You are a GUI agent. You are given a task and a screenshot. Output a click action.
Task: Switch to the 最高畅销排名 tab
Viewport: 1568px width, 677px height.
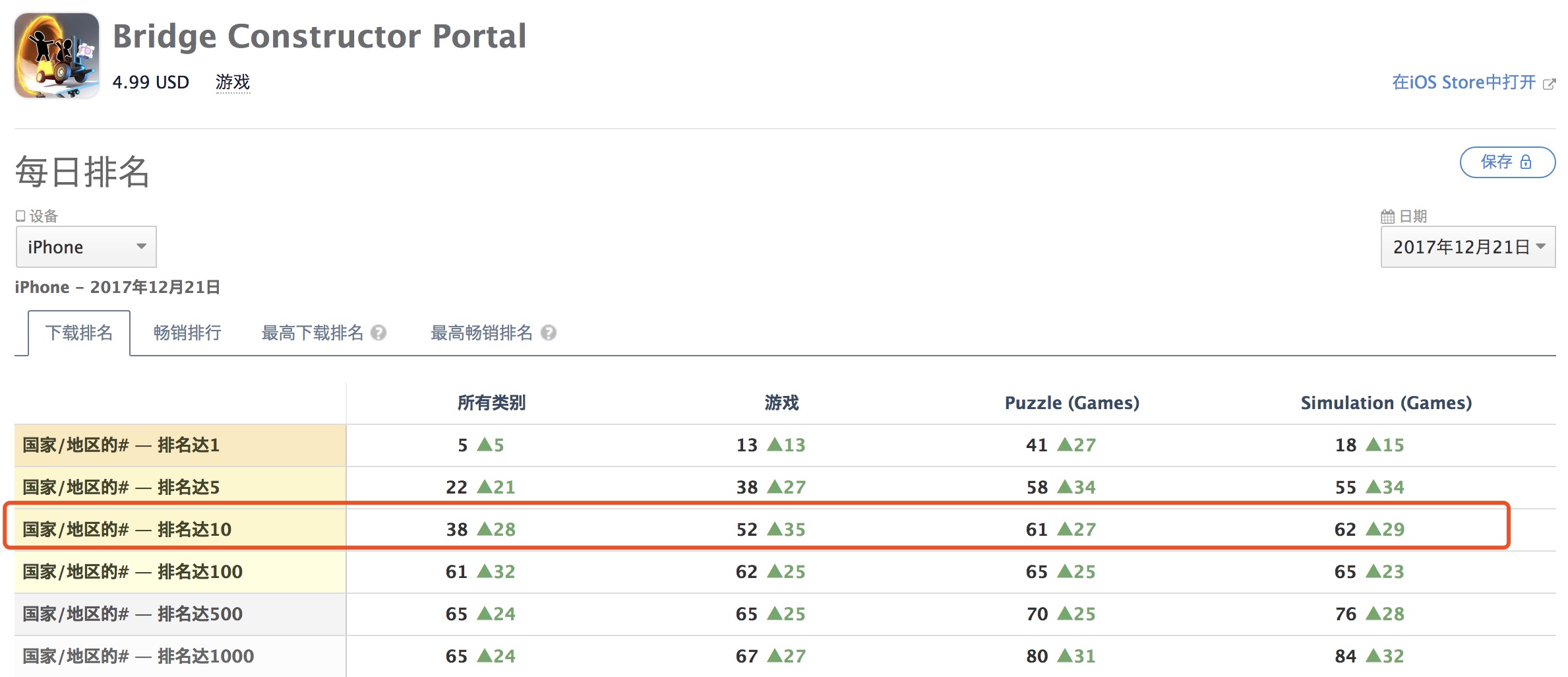point(481,333)
